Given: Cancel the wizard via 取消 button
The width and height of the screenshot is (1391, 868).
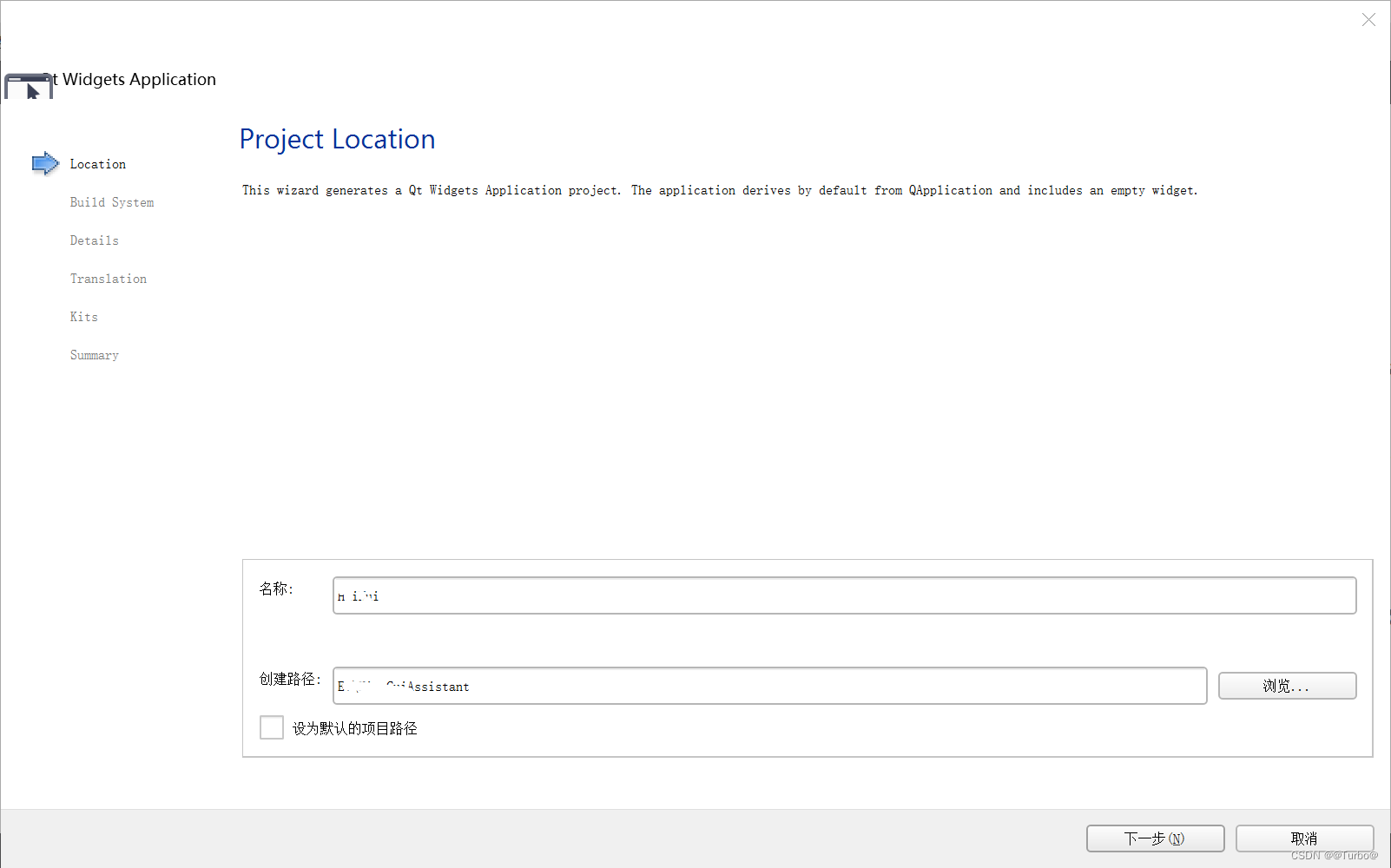Looking at the screenshot, I should 1304,838.
